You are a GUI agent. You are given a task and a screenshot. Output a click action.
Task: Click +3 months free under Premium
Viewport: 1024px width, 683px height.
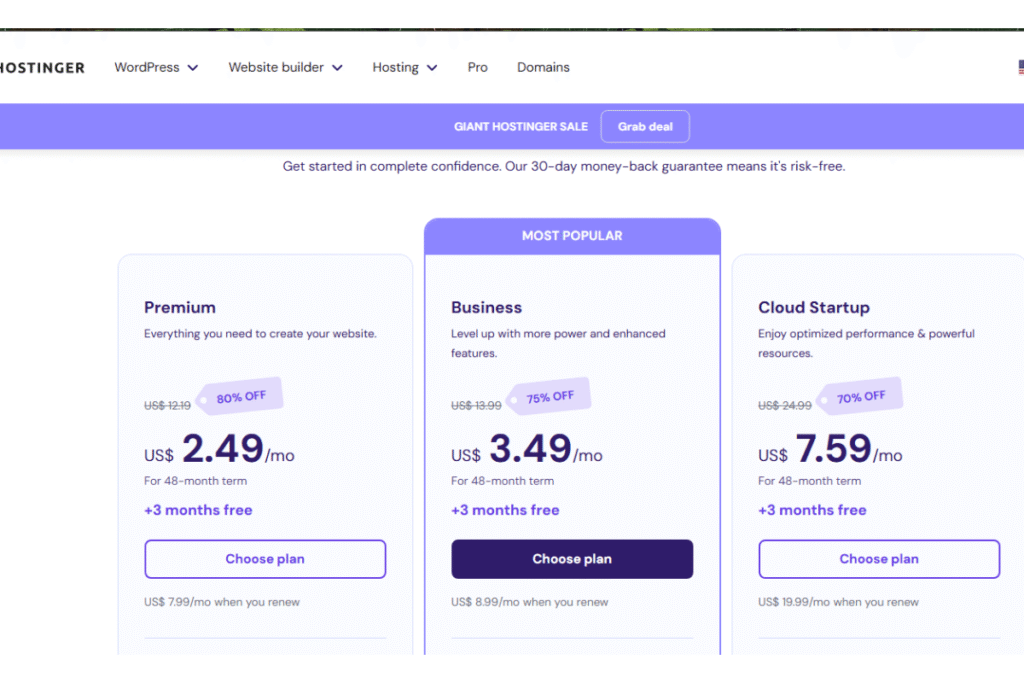tap(198, 510)
